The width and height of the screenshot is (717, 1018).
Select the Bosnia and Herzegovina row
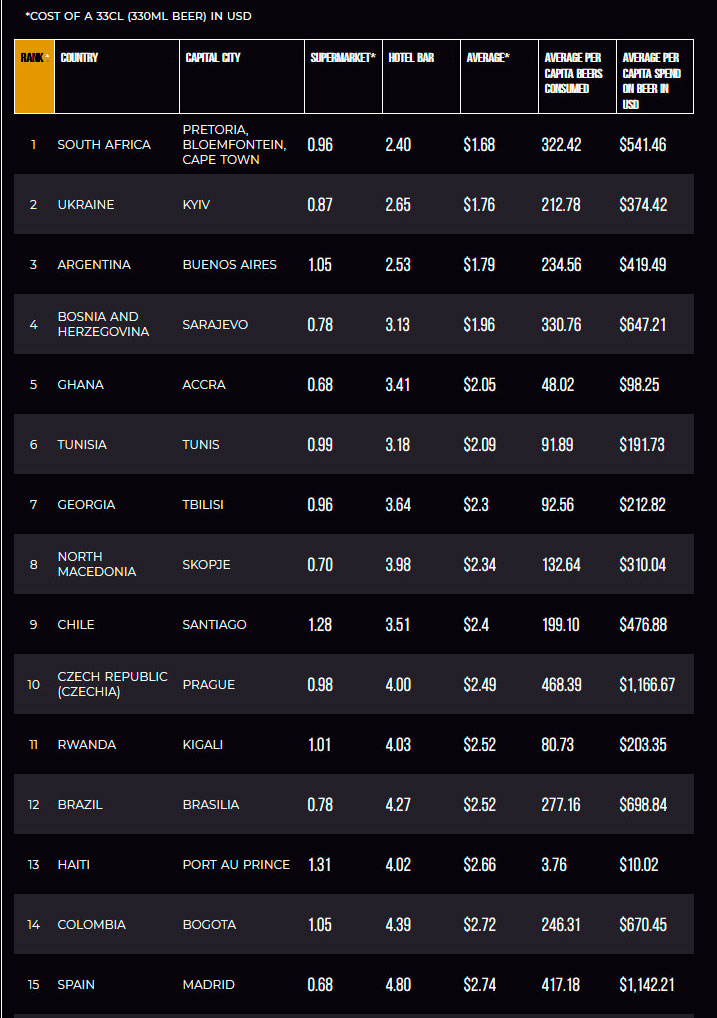coord(354,324)
